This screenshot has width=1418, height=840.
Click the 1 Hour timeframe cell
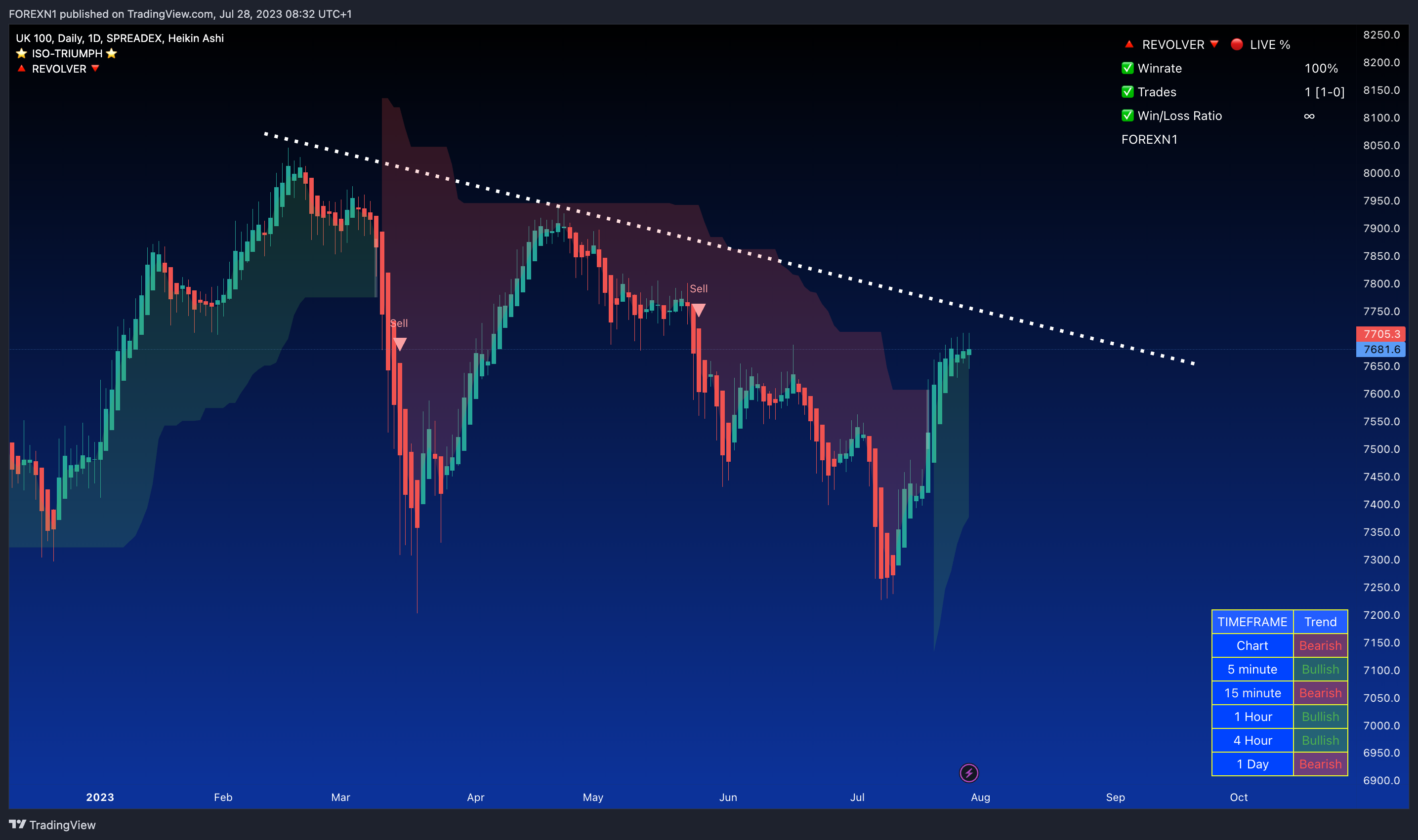pyautogui.click(x=1252, y=717)
